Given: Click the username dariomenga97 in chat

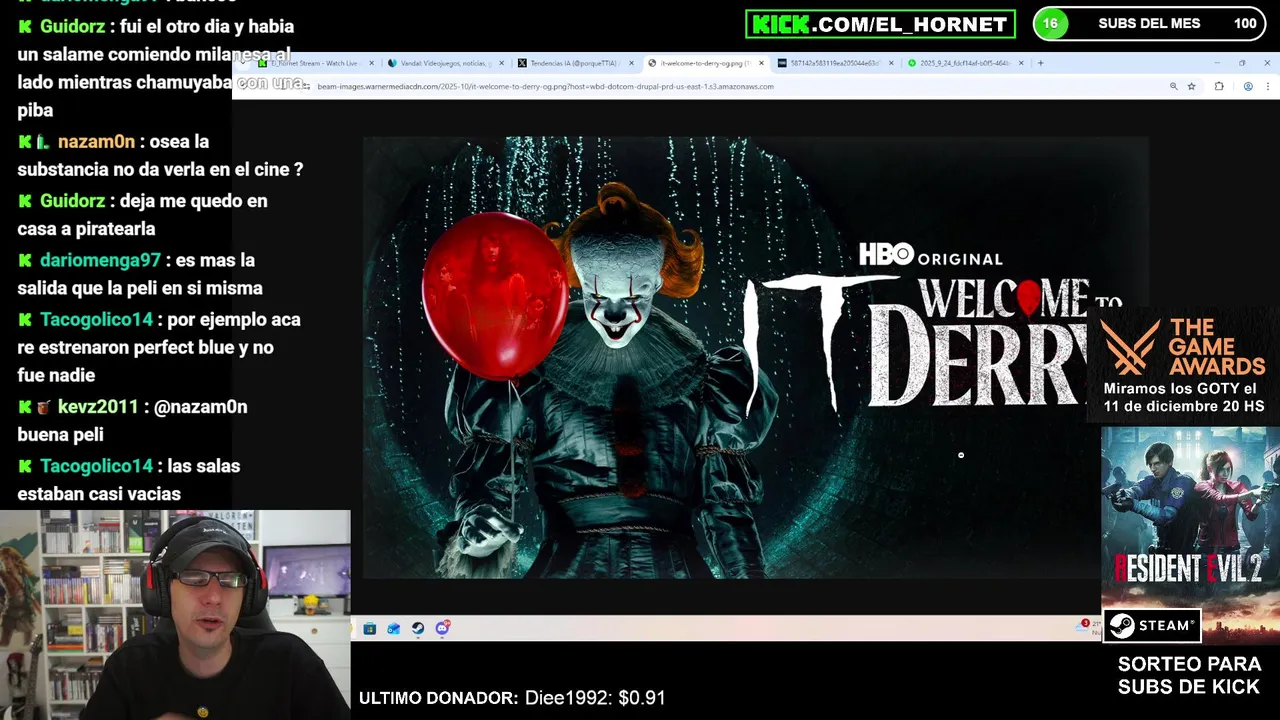Looking at the screenshot, I should tap(100, 260).
